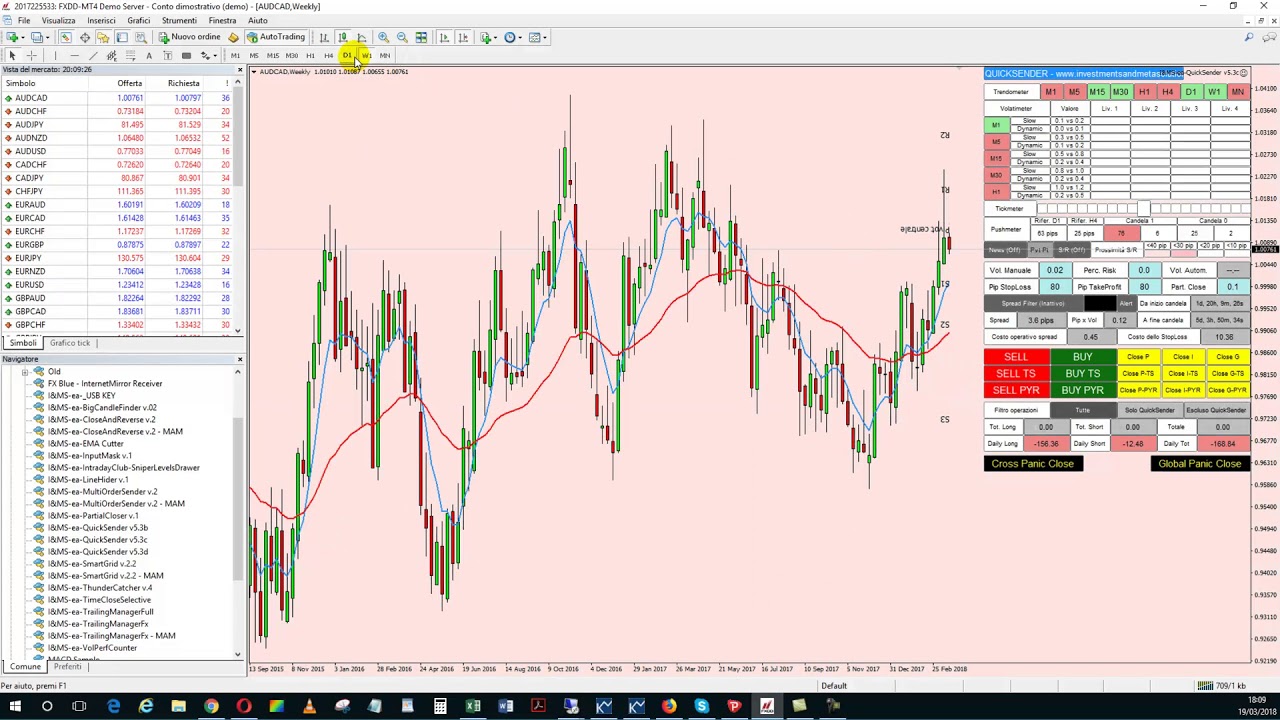Toggle the Navigator panel icon
Screen dimensions: 1280x720
(103, 37)
